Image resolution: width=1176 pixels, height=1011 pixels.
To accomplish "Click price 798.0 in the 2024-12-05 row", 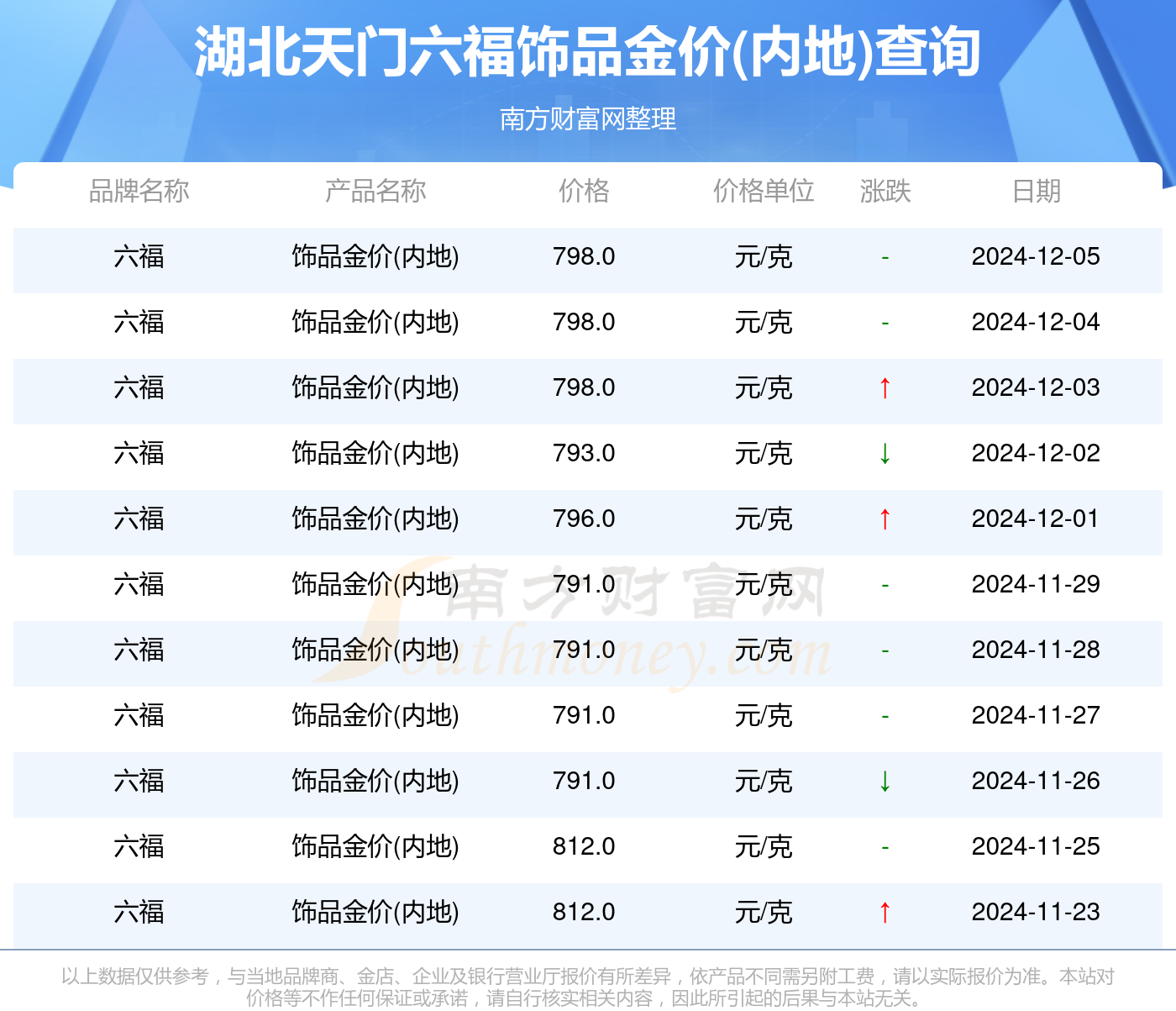I will point(584,256).
